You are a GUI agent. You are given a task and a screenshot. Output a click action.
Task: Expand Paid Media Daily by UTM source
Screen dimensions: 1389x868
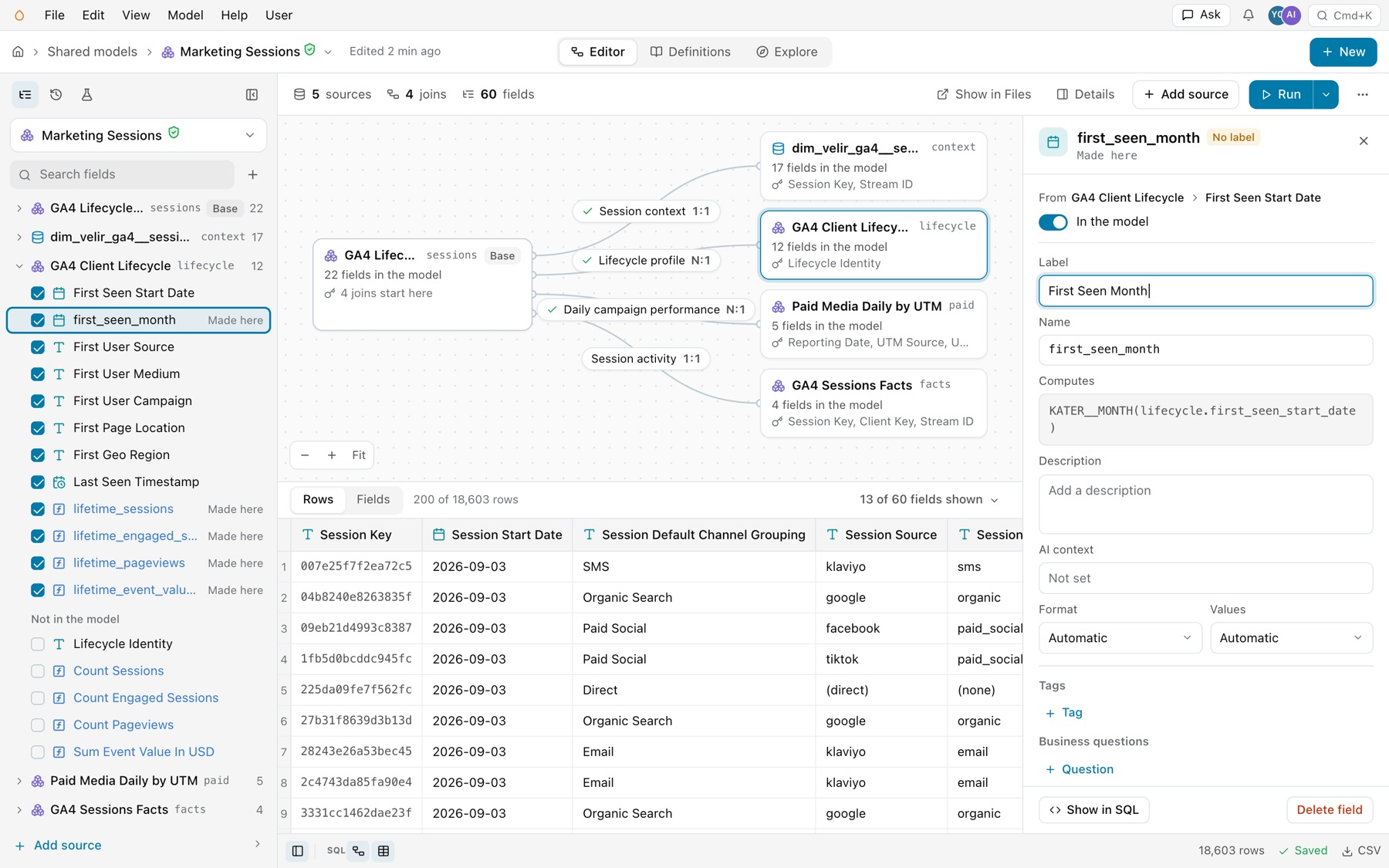[x=19, y=781]
